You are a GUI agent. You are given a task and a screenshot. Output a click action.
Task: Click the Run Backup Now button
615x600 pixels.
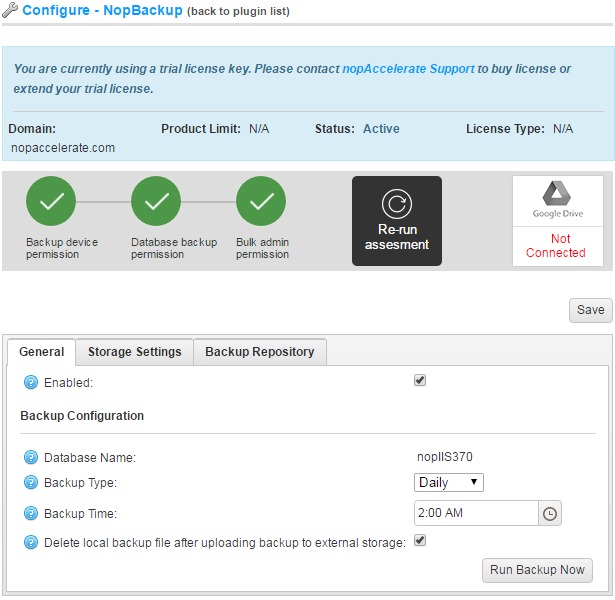click(x=537, y=570)
